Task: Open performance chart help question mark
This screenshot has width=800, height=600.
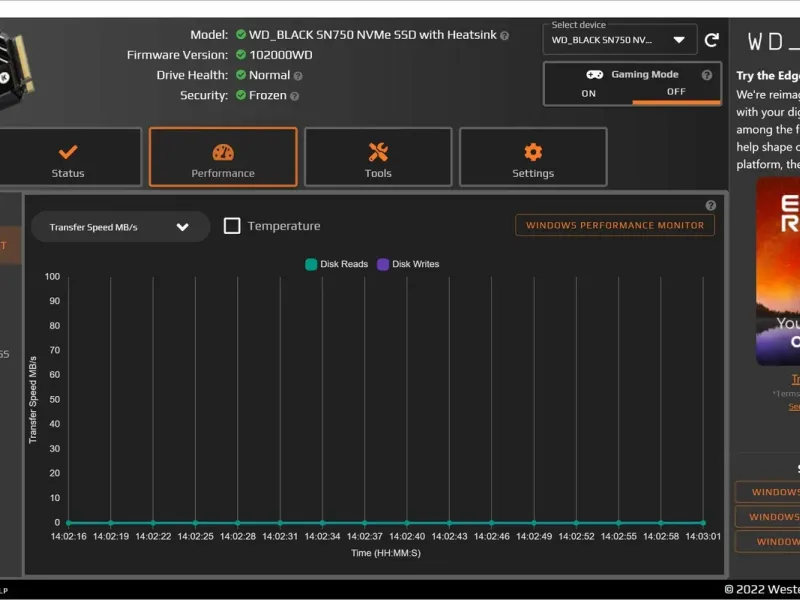Action: click(711, 205)
